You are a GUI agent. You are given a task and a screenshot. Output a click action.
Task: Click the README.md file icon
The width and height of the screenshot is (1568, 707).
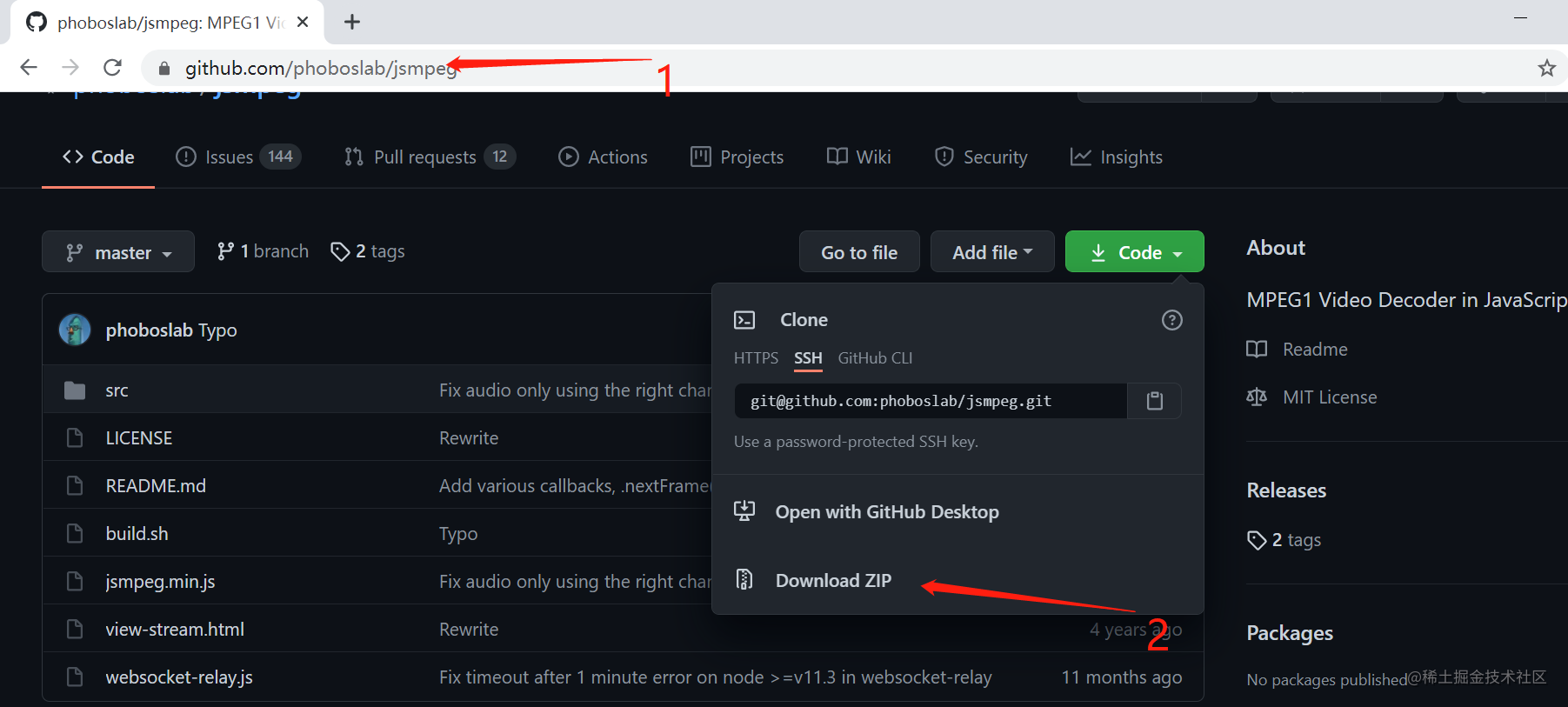click(x=75, y=486)
